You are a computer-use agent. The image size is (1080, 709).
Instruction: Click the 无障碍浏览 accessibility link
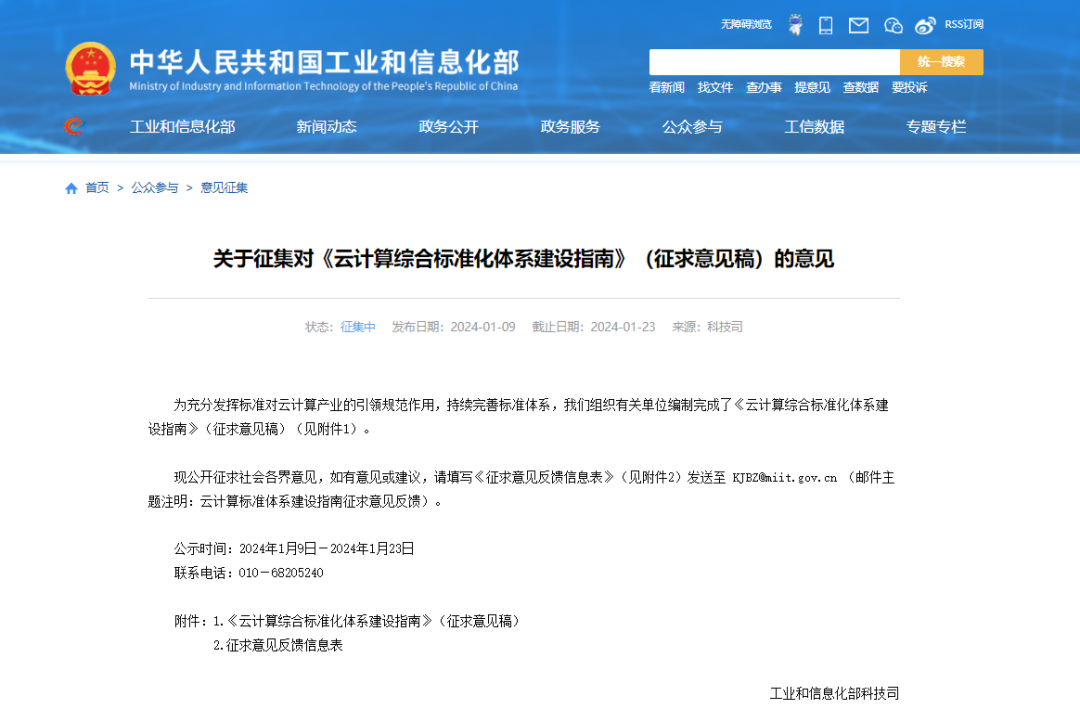(x=746, y=24)
